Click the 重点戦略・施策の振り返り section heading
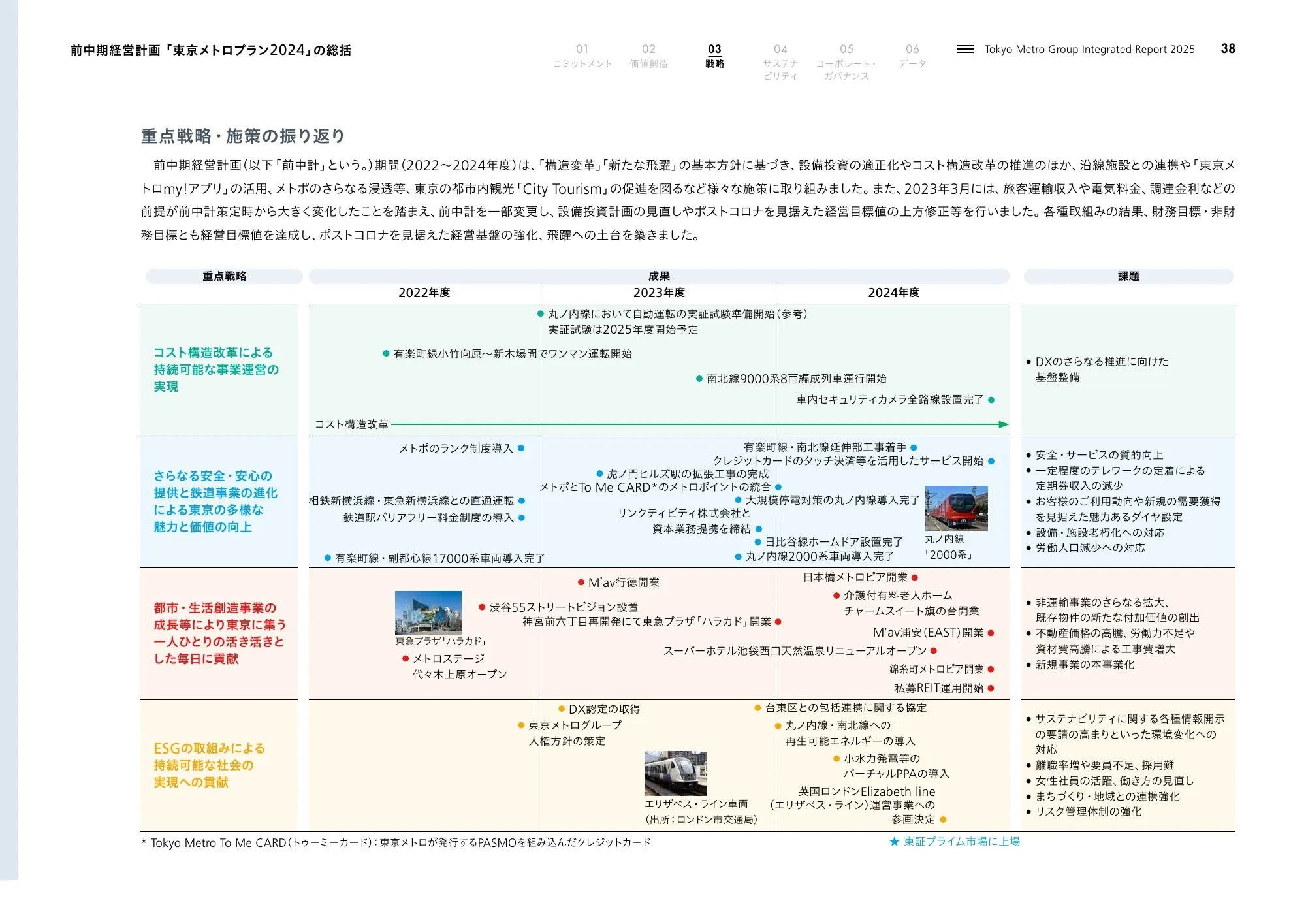The width and height of the screenshot is (1306, 924). coord(243,136)
